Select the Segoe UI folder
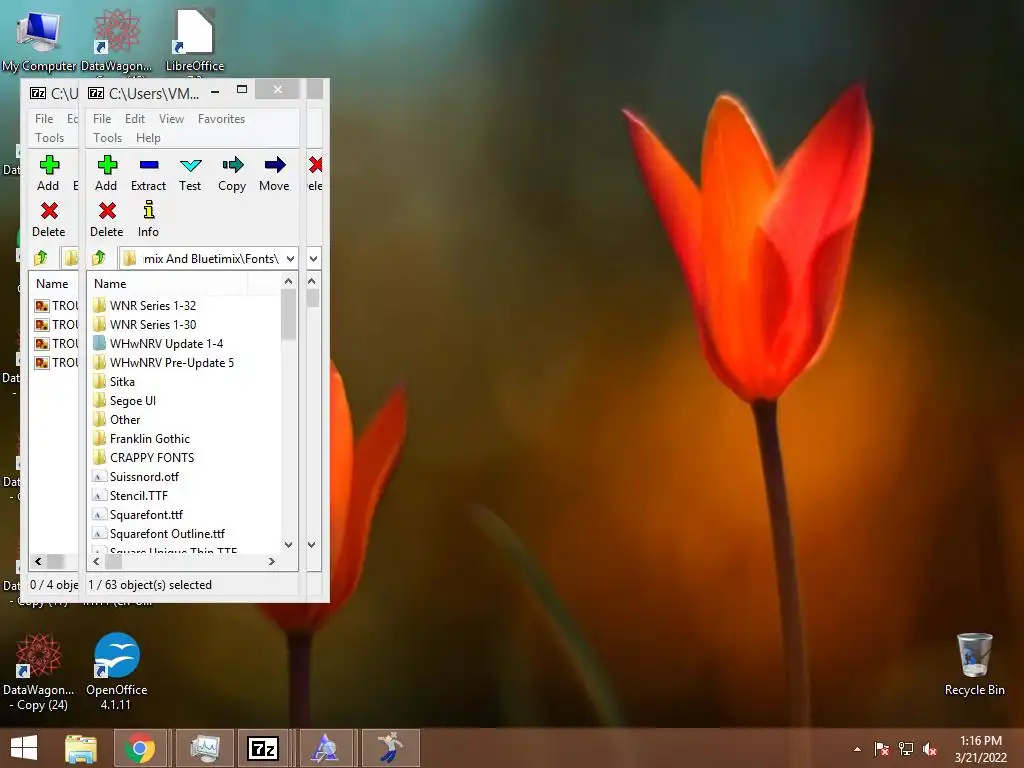This screenshot has height=768, width=1024. tap(133, 400)
